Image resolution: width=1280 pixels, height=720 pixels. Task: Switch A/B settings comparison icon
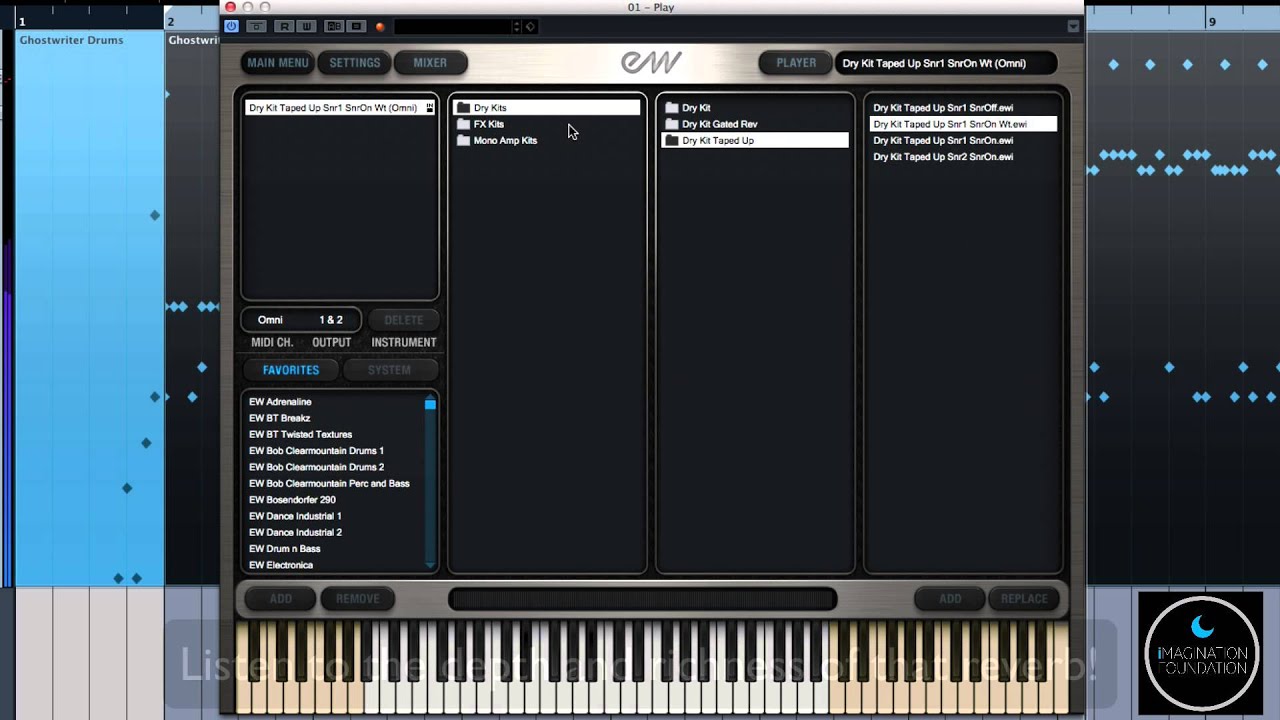pyautogui.click(x=334, y=26)
